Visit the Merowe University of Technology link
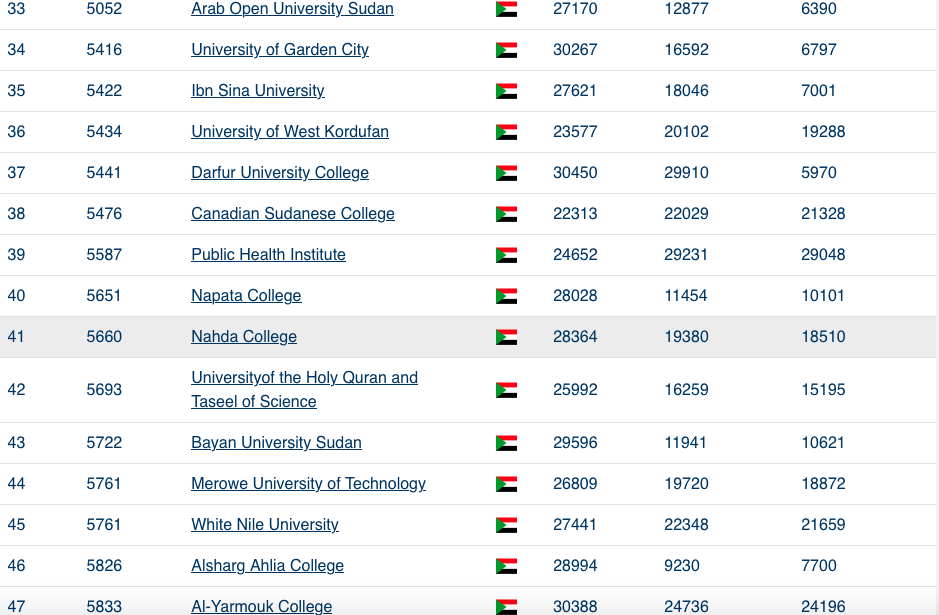The width and height of the screenshot is (939, 615). coord(308,484)
